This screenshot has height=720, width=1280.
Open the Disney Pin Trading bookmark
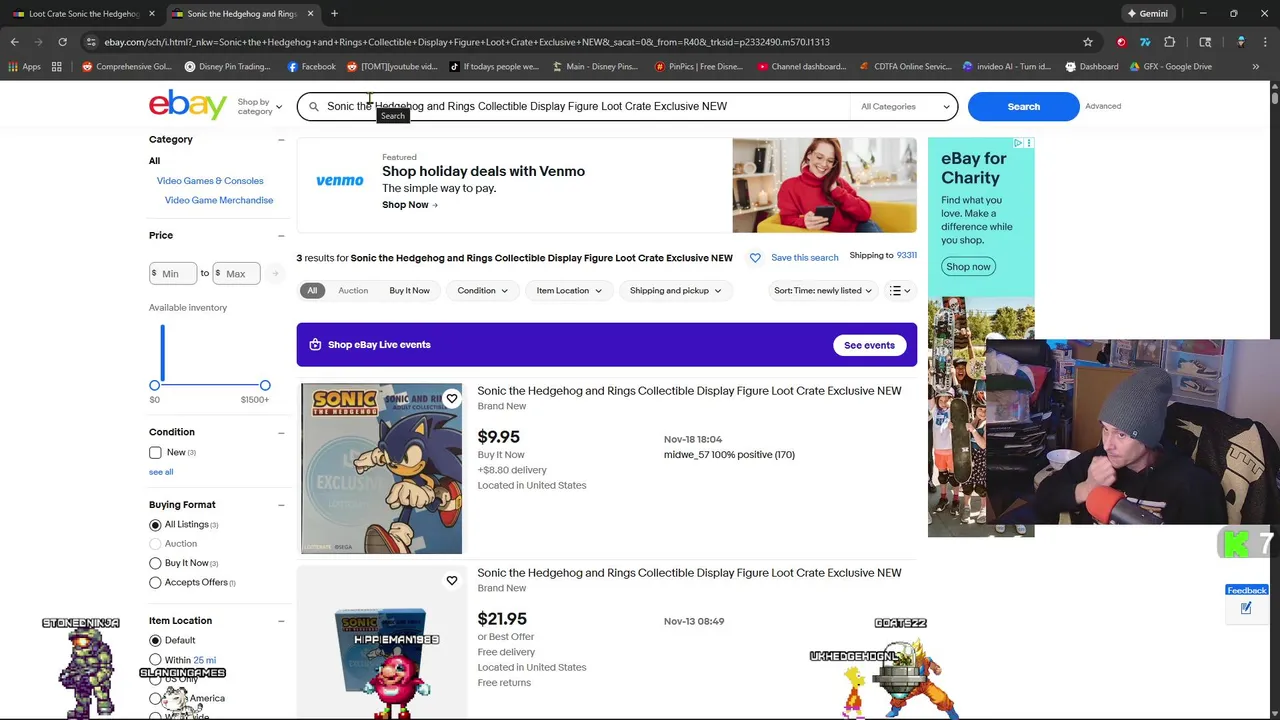coord(228,67)
